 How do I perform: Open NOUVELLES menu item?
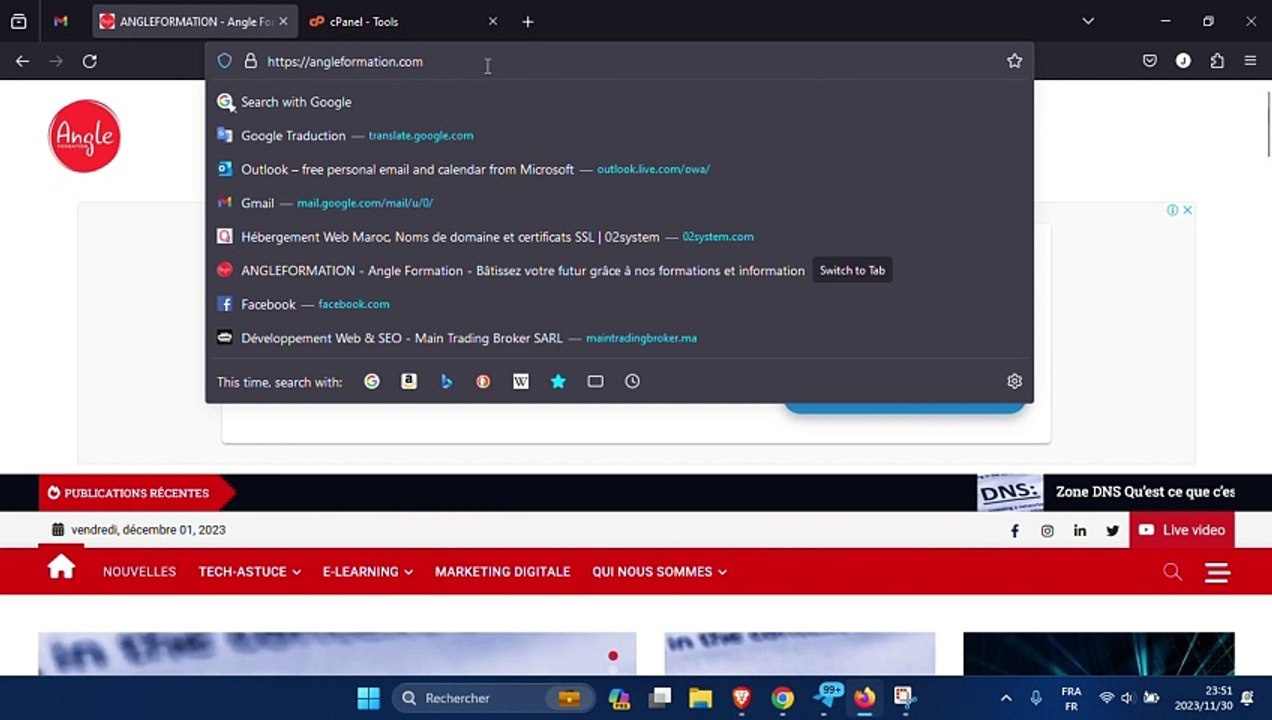[139, 572]
